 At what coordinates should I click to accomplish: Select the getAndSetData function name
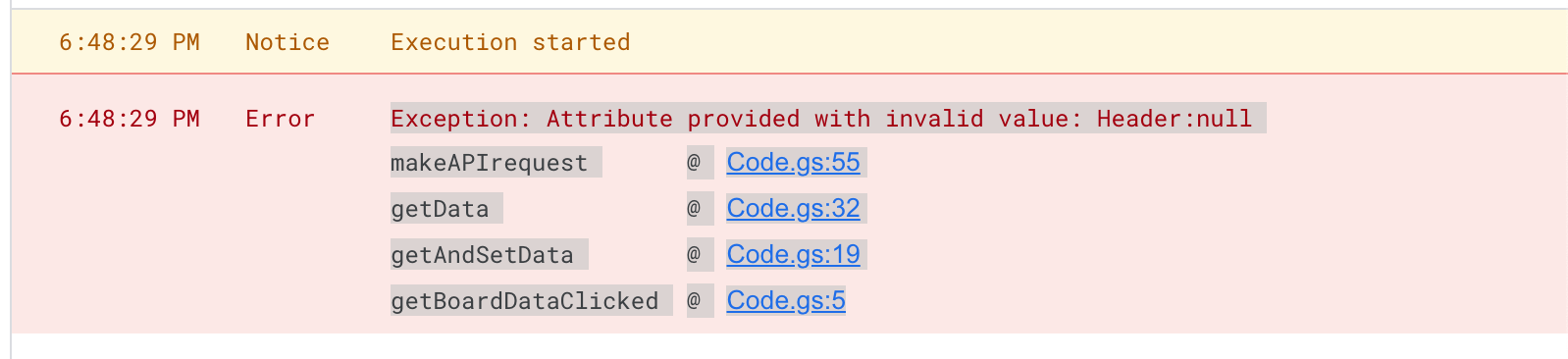pos(482,255)
